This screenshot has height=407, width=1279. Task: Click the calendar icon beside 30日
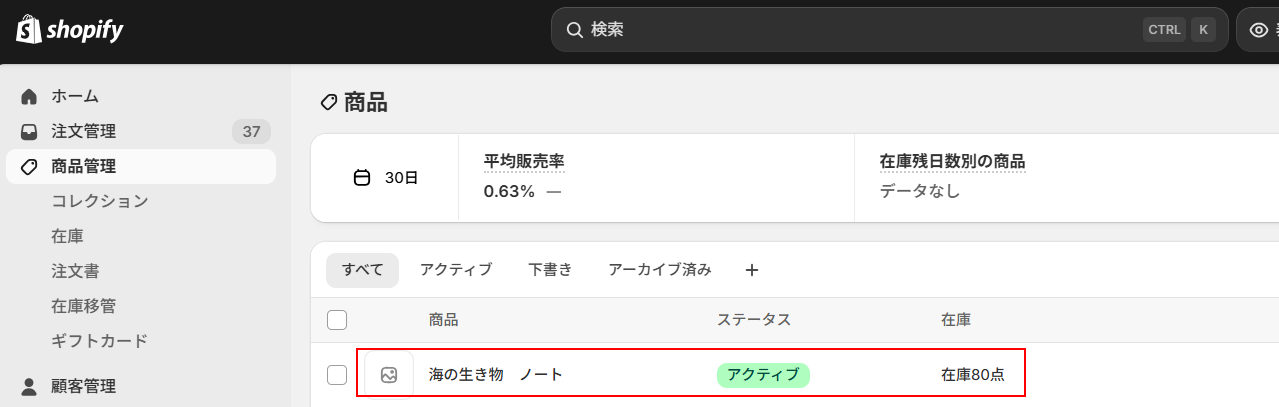[362, 178]
